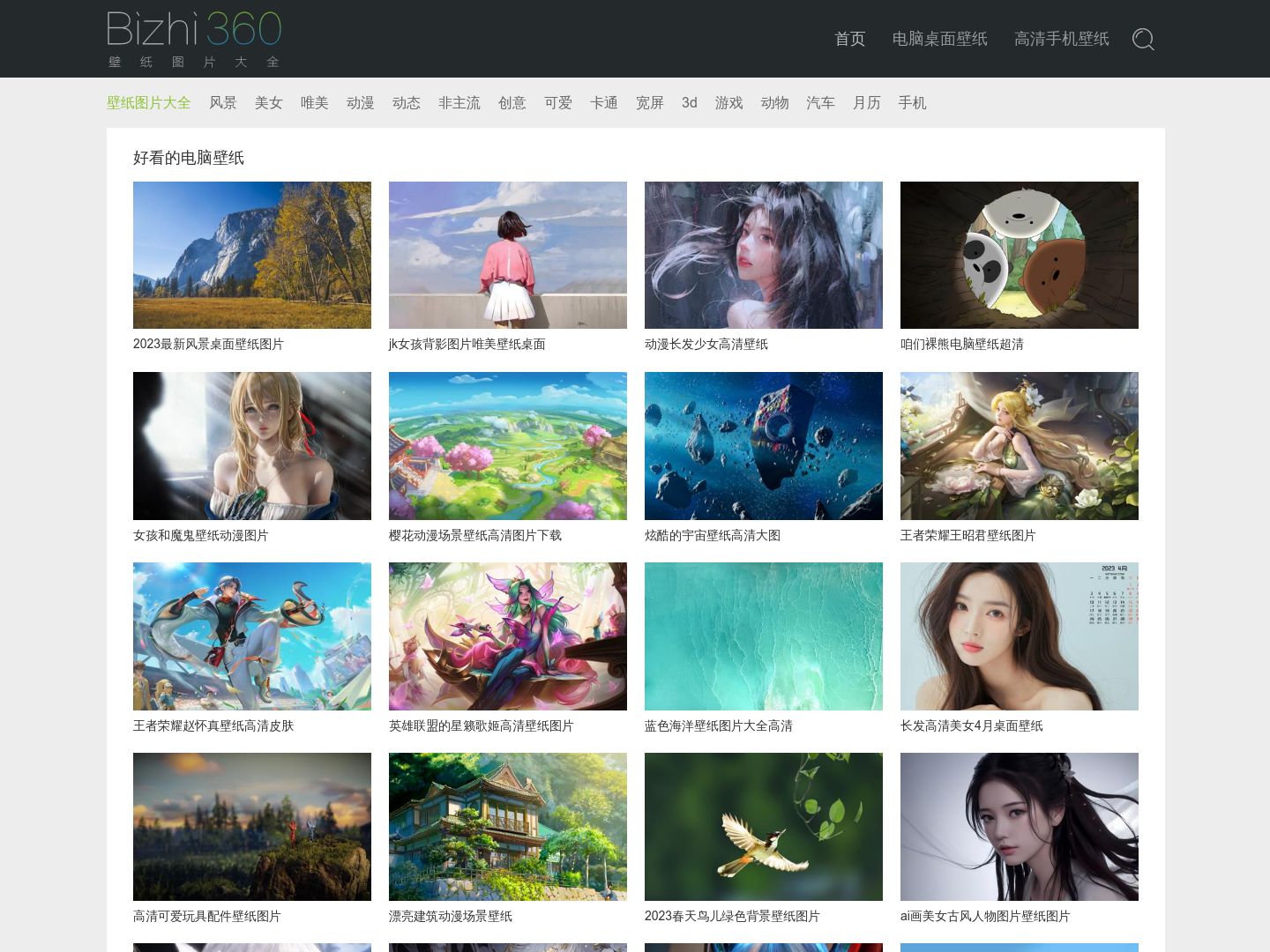
Task: Select the 动态 category
Action: 407,102
